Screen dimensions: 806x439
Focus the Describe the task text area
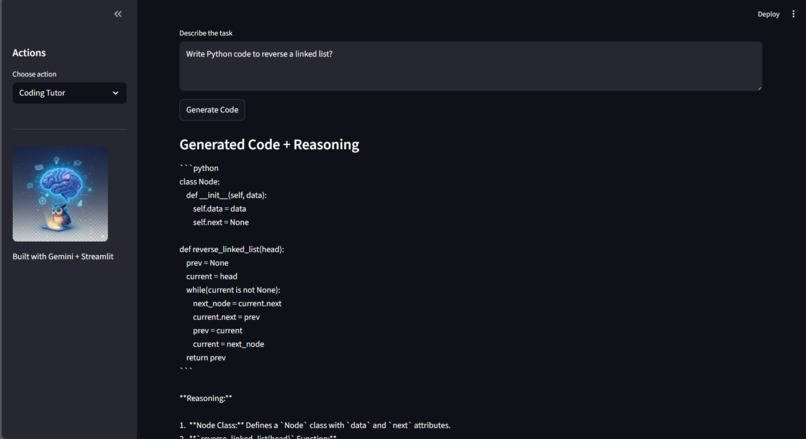pyautogui.click(x=470, y=66)
